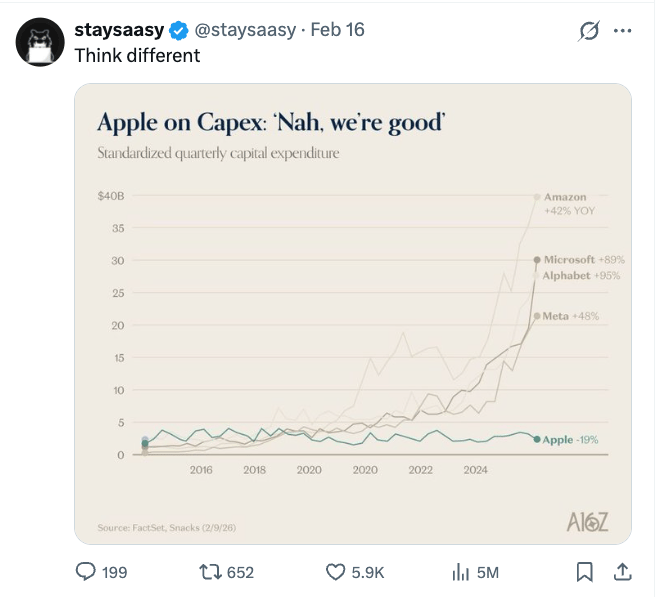Image resolution: width=661 pixels, height=597 pixels.
Task: Open the staysaasy profile avatar
Action: coord(42,42)
